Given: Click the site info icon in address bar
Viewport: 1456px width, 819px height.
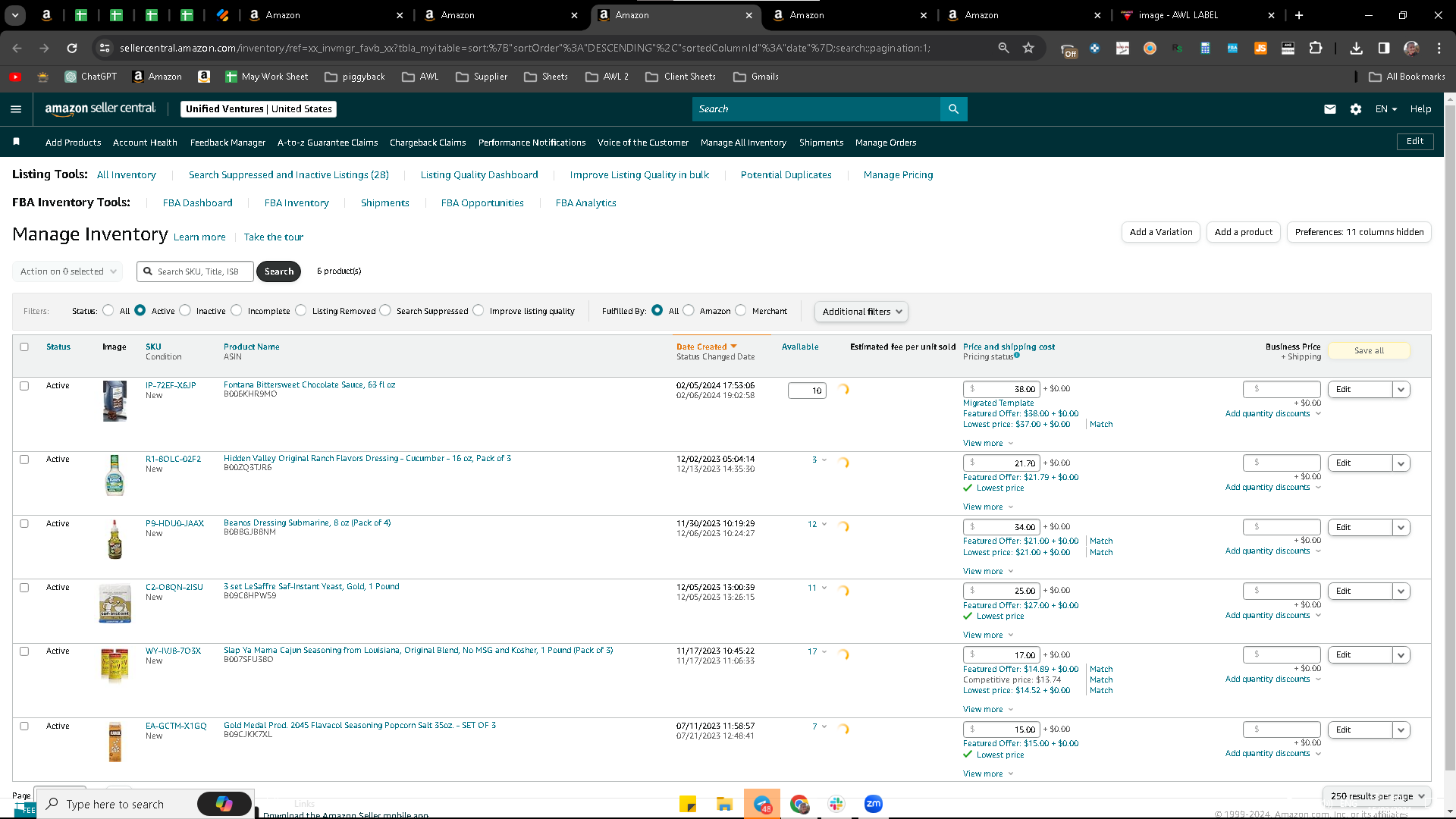Looking at the screenshot, I should (105, 48).
